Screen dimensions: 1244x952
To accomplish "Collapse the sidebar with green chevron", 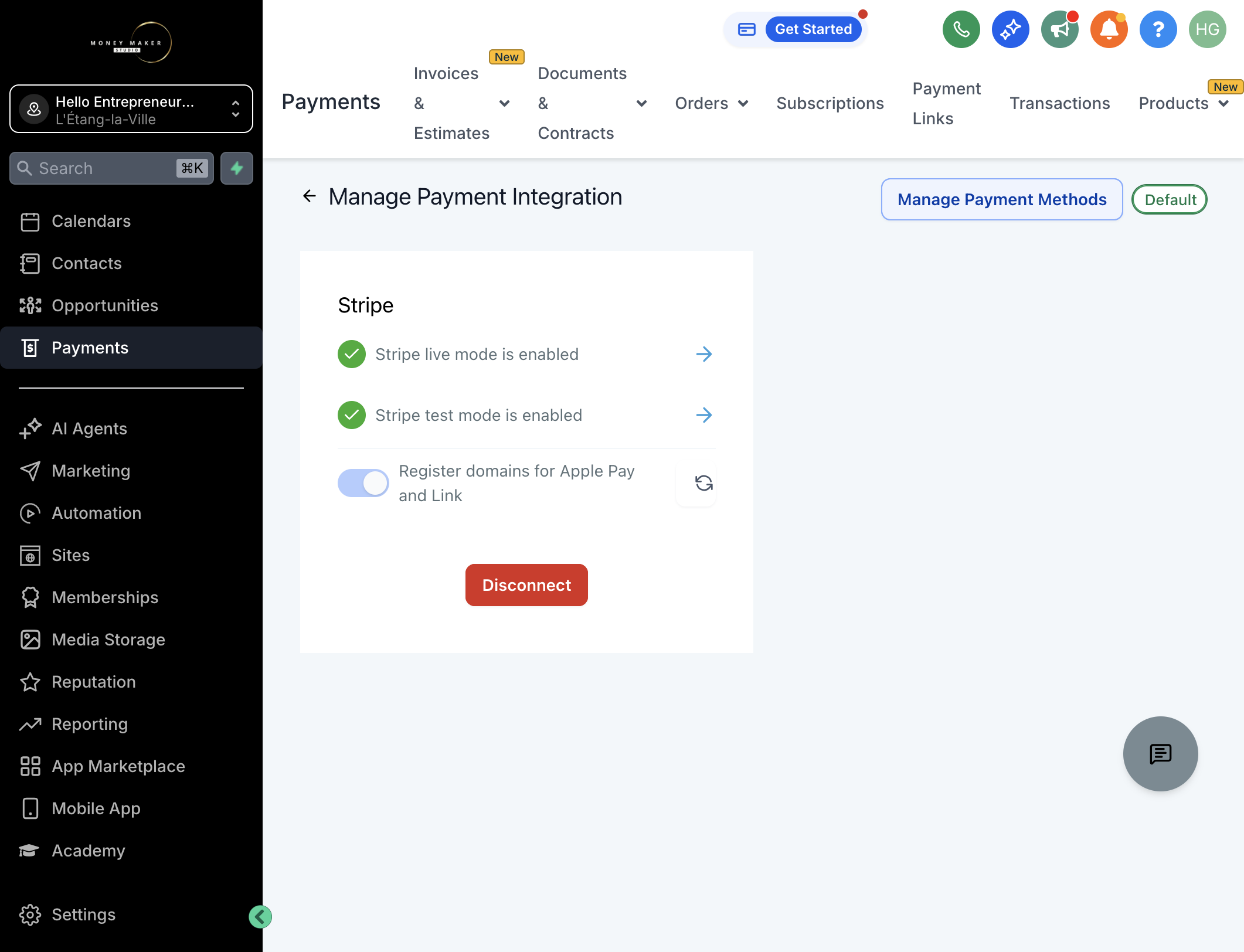I will [260, 917].
